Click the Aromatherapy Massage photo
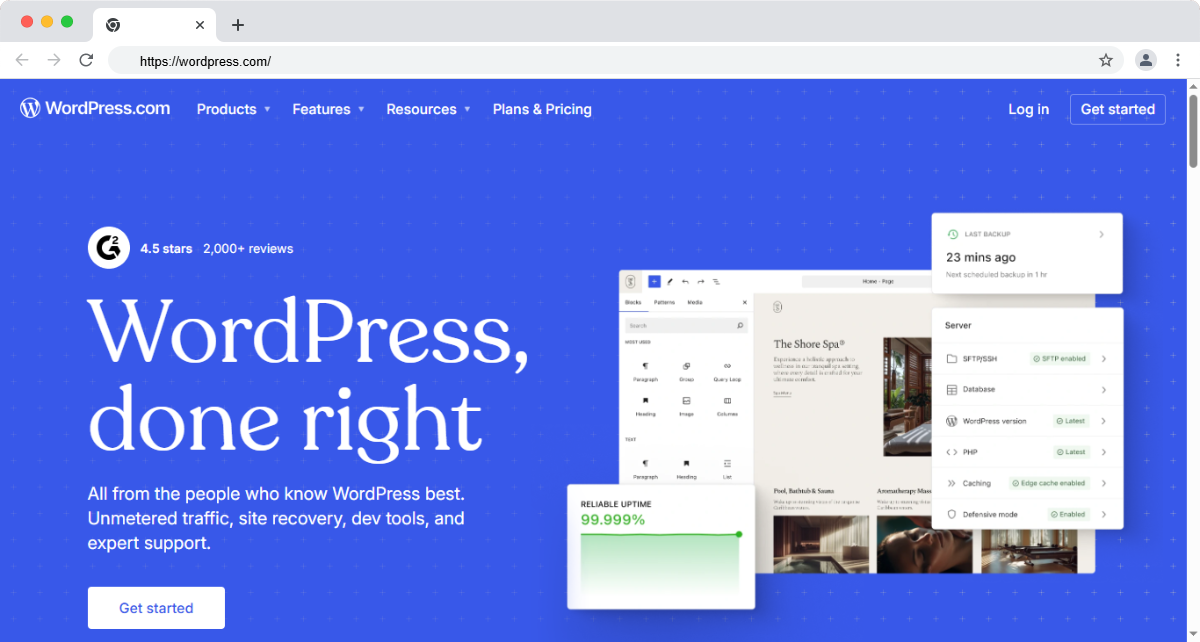This screenshot has height=642, width=1200. 924,544
